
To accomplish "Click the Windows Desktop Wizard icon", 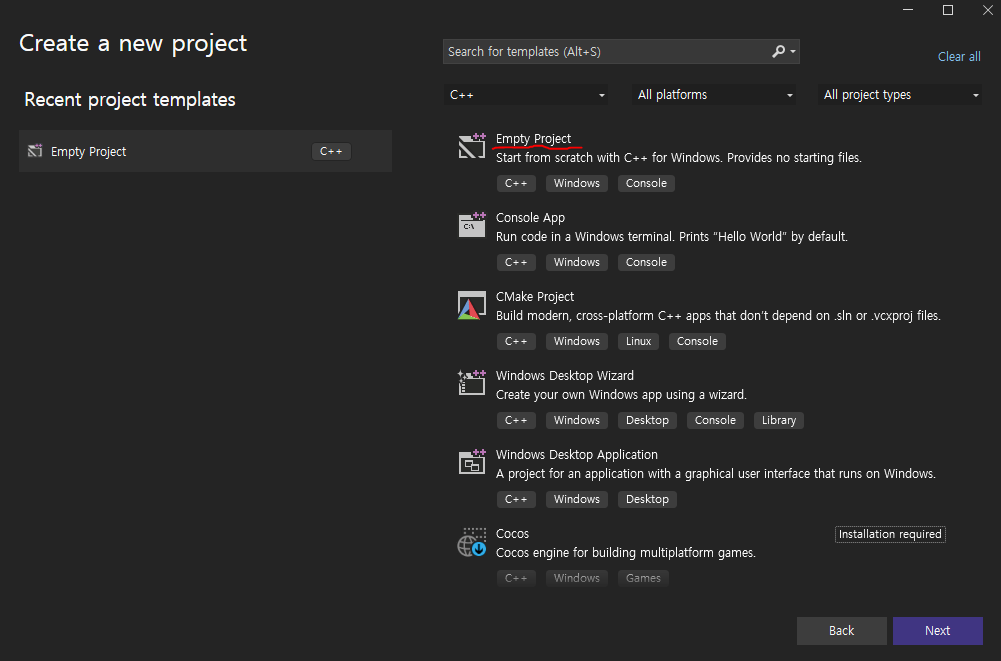I will (x=472, y=383).
